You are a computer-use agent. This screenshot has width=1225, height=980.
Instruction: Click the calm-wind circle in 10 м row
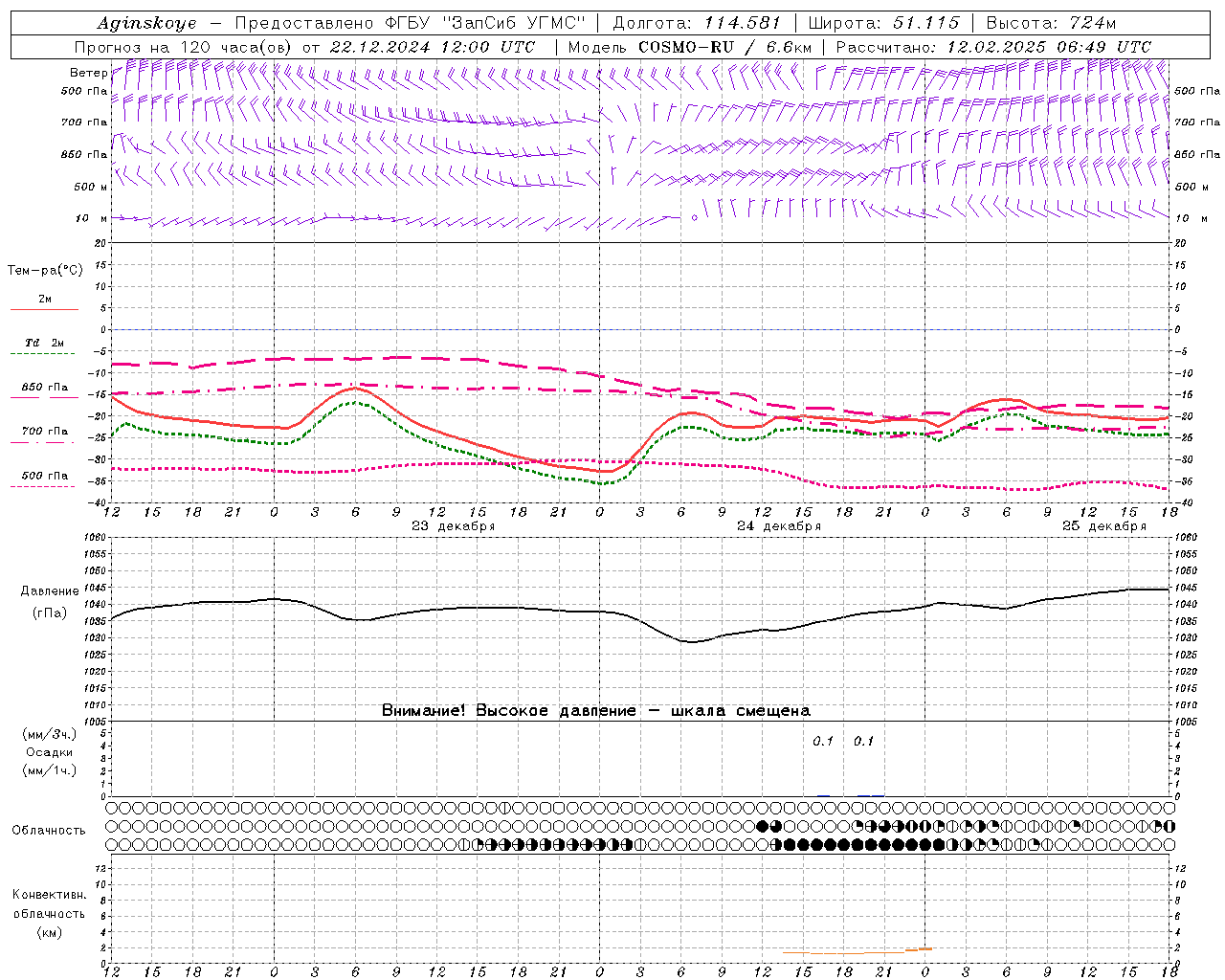click(x=695, y=217)
